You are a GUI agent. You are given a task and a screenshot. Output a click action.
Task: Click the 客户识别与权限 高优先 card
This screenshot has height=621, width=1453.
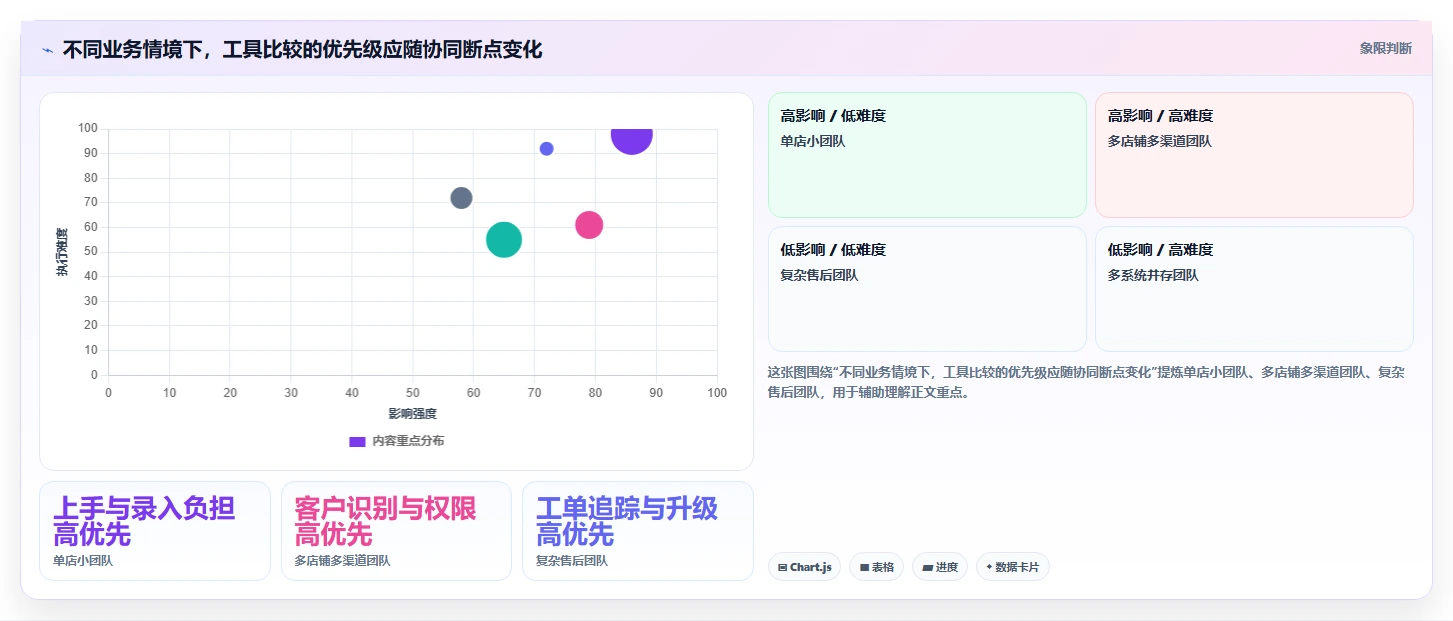(396, 531)
